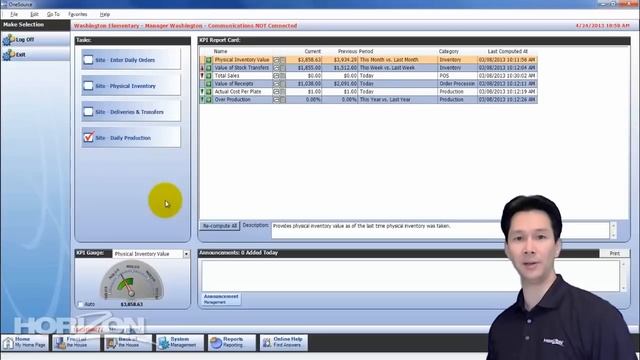Click green icon on Physical Inventory Value row
Image resolution: width=640 pixels, height=360 pixels.
(x=209, y=60)
